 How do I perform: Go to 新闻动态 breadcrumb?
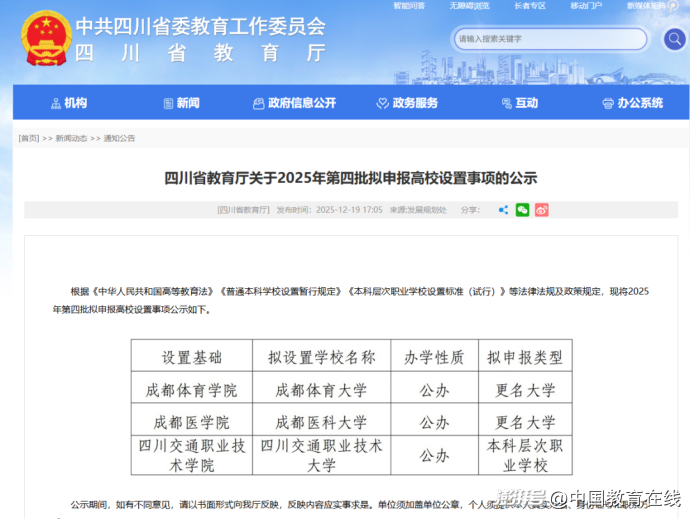pos(71,138)
